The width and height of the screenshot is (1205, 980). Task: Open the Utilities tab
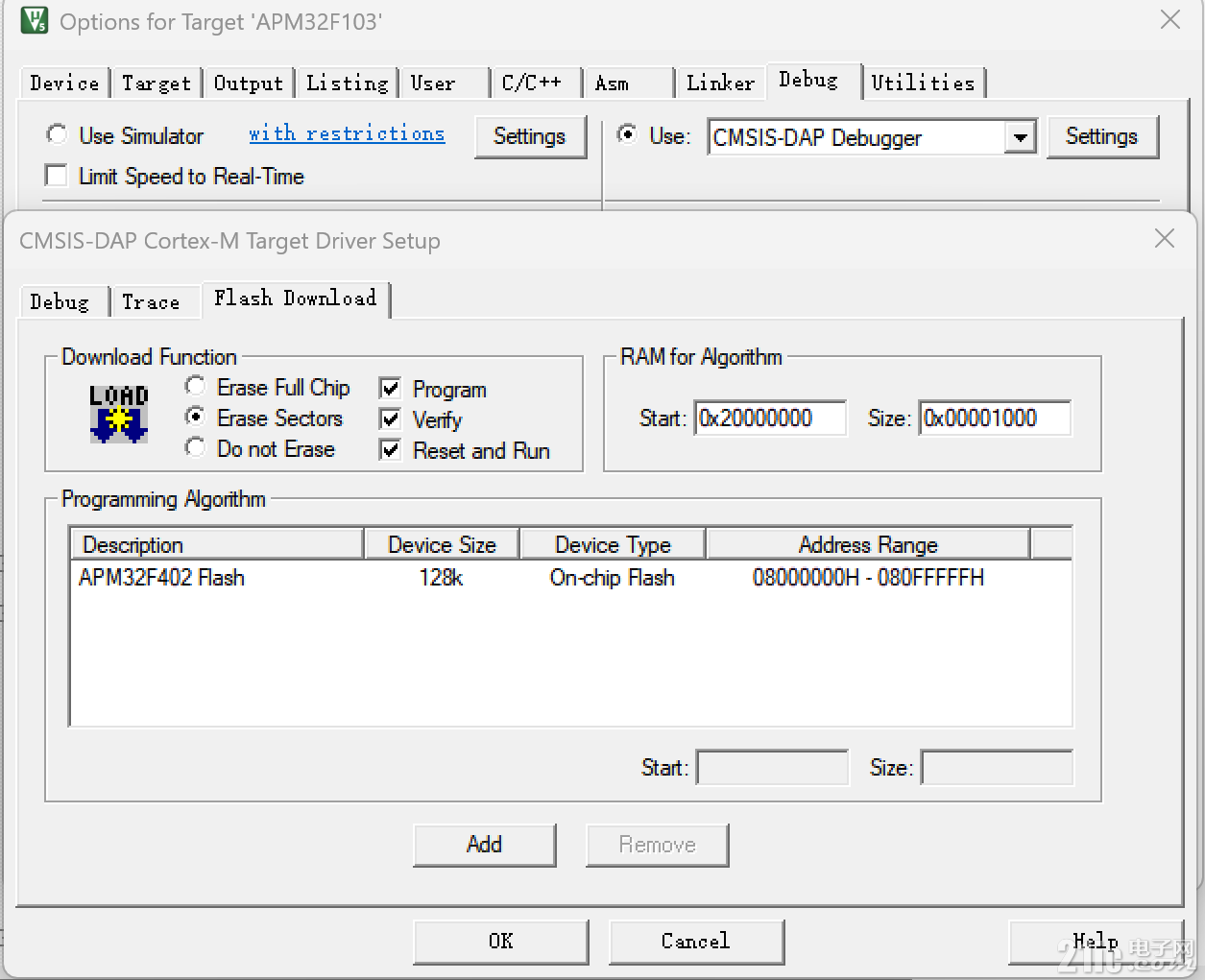click(923, 84)
